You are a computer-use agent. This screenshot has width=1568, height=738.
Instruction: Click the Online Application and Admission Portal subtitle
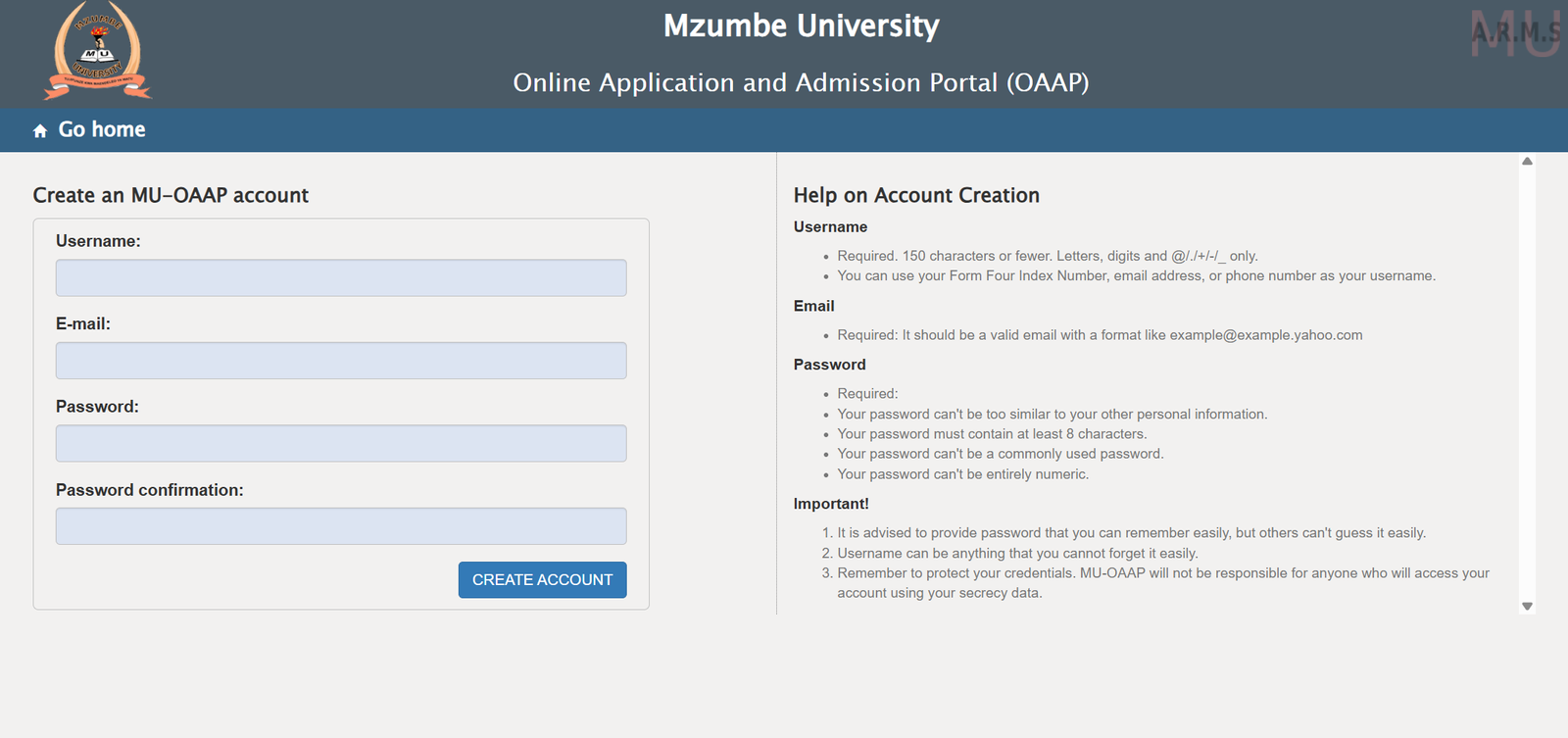[x=801, y=83]
